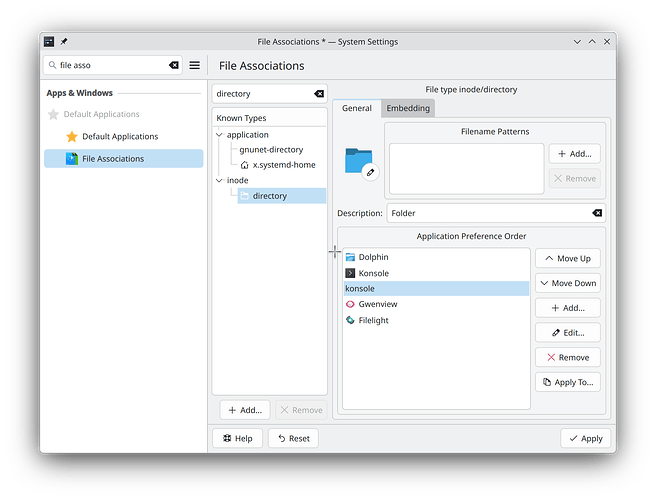The height and width of the screenshot is (500, 655).
Task: Clear the directory filter search text
Action: [x=319, y=93]
